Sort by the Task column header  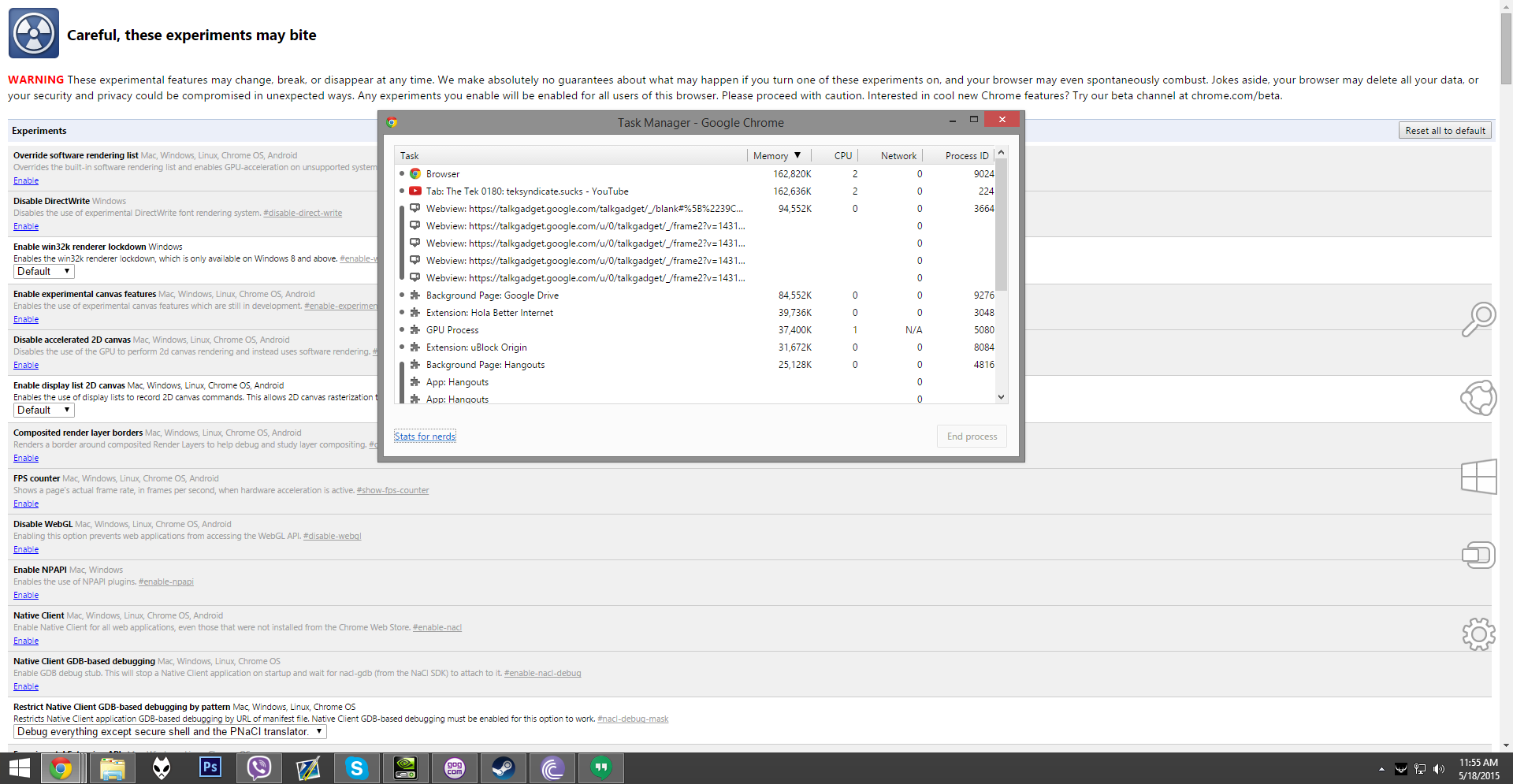[x=571, y=156]
